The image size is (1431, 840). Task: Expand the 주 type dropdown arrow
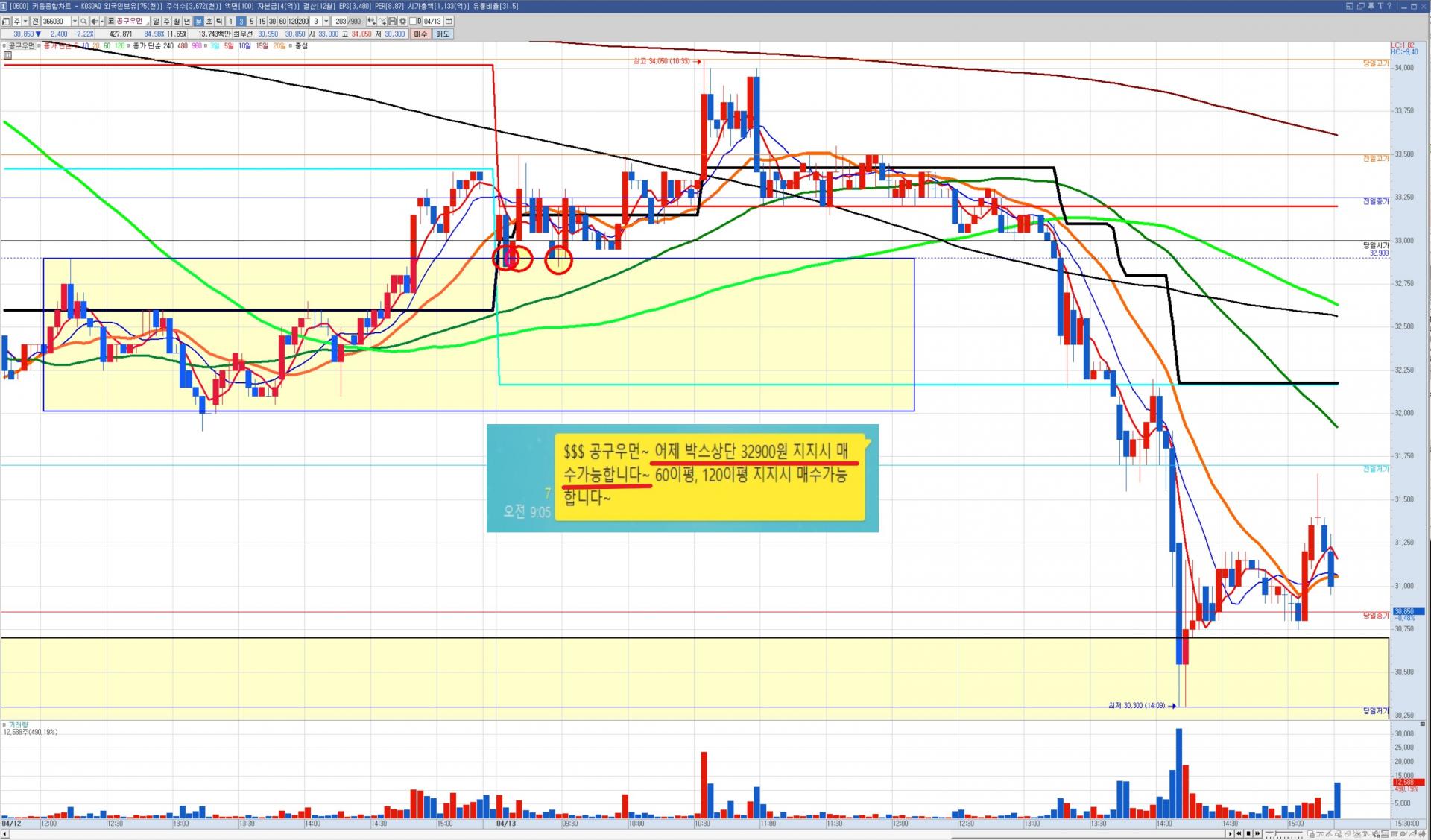click(25, 22)
